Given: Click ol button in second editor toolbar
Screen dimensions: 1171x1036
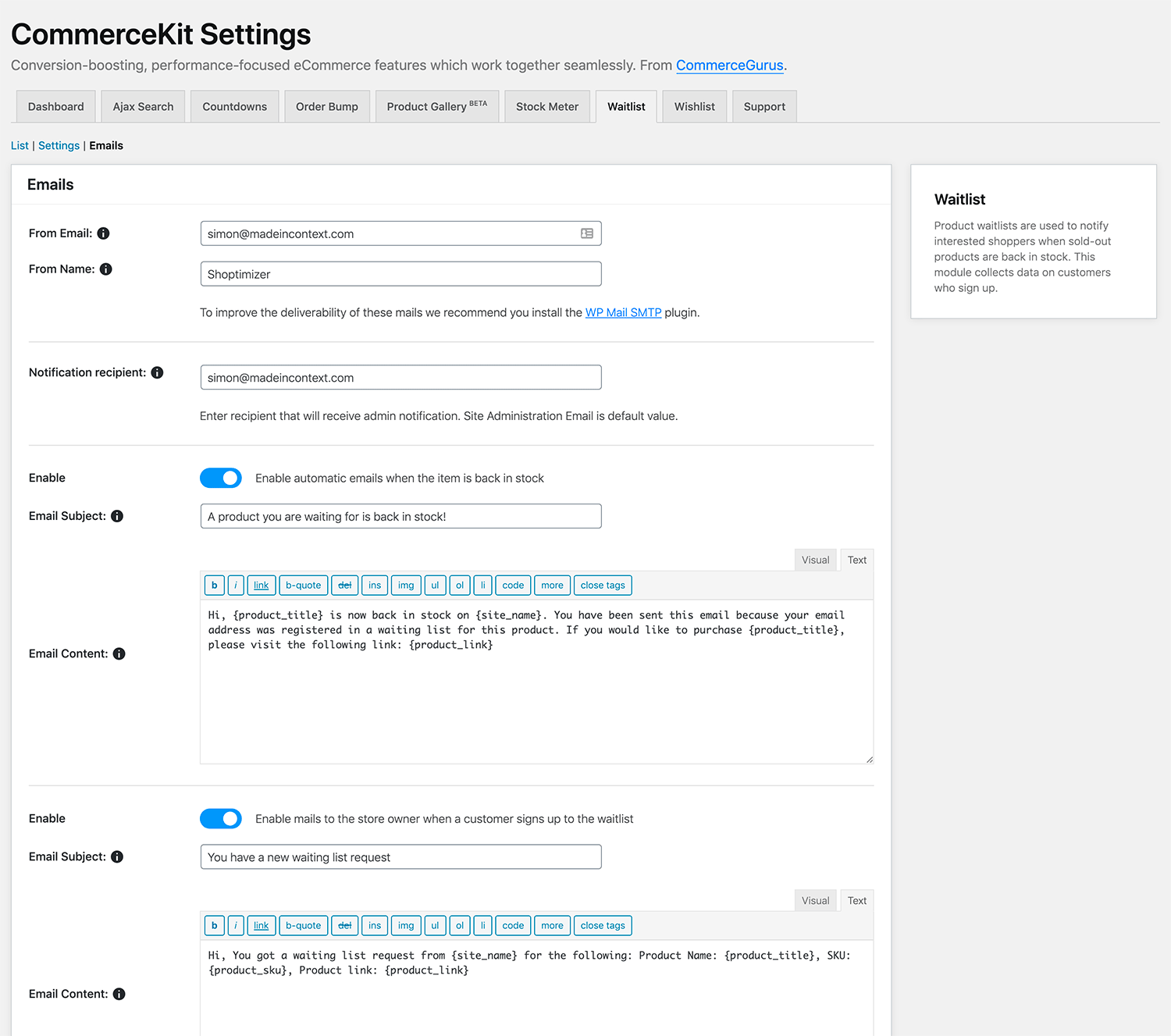Looking at the screenshot, I should click(460, 925).
